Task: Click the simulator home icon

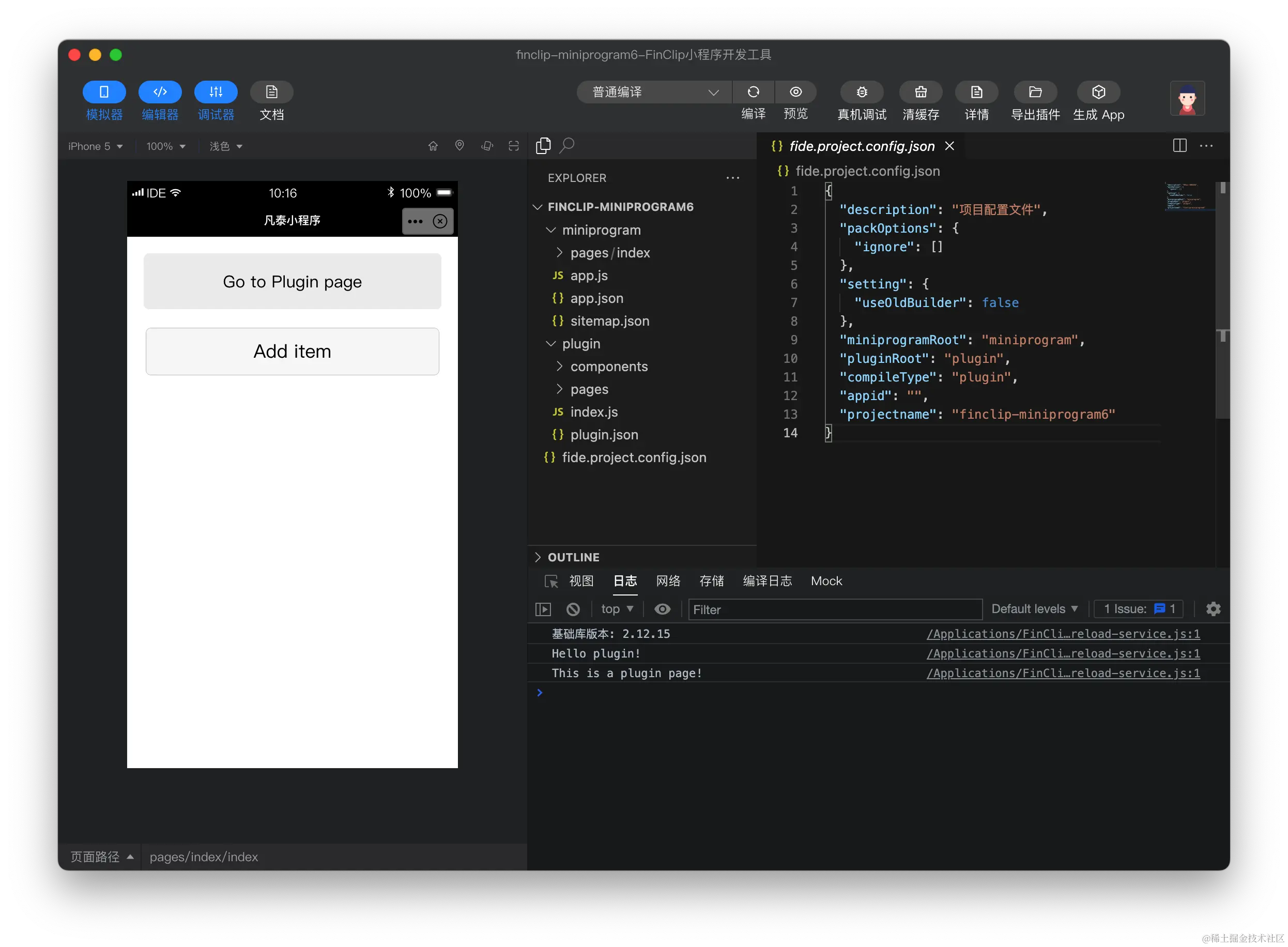Action: tap(433, 146)
